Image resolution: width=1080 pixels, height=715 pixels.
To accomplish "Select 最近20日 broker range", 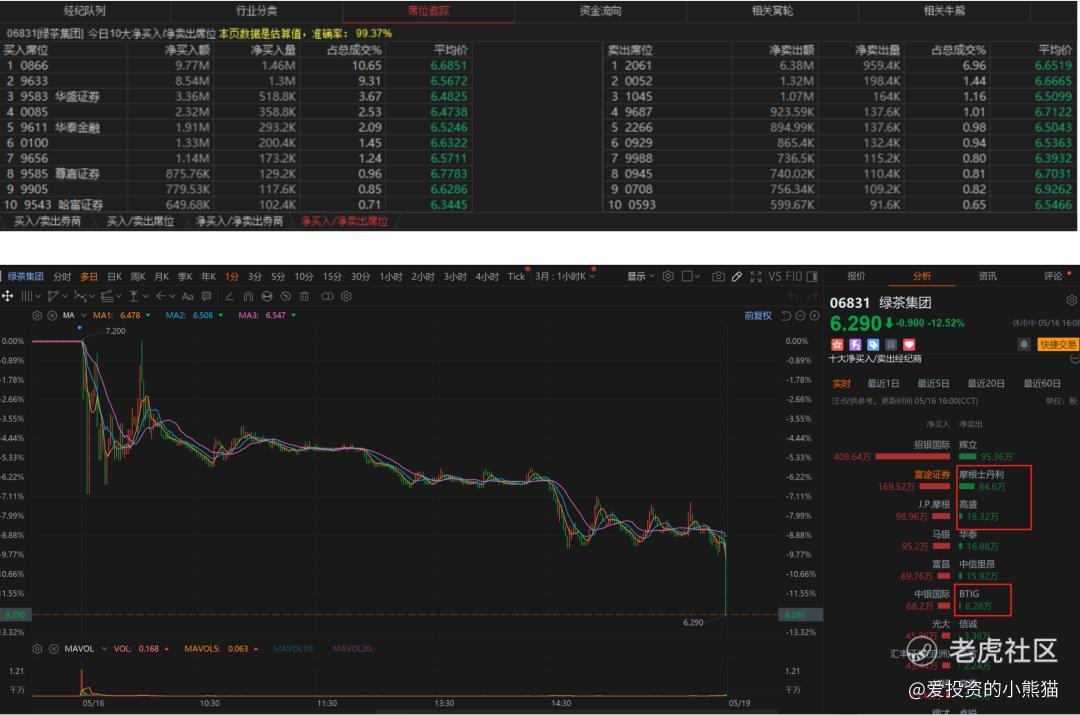I will click(986, 384).
